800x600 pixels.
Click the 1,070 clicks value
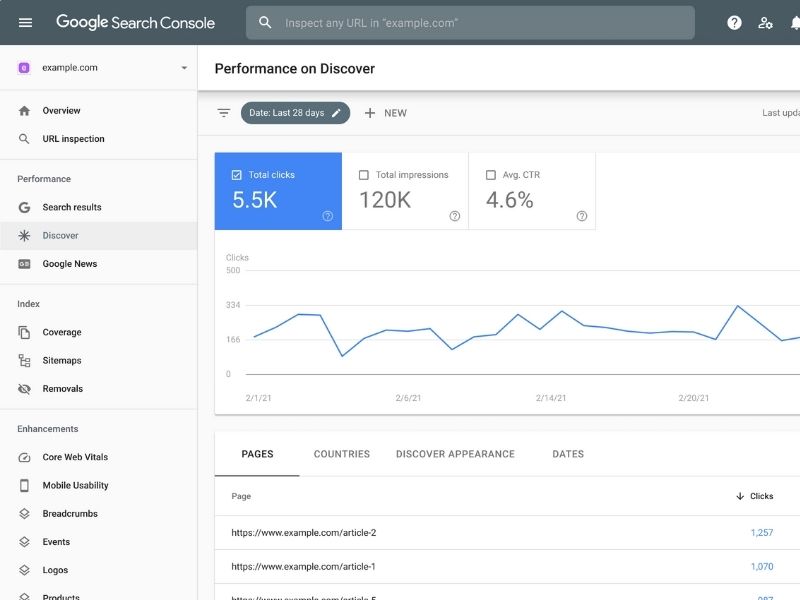click(x=762, y=566)
